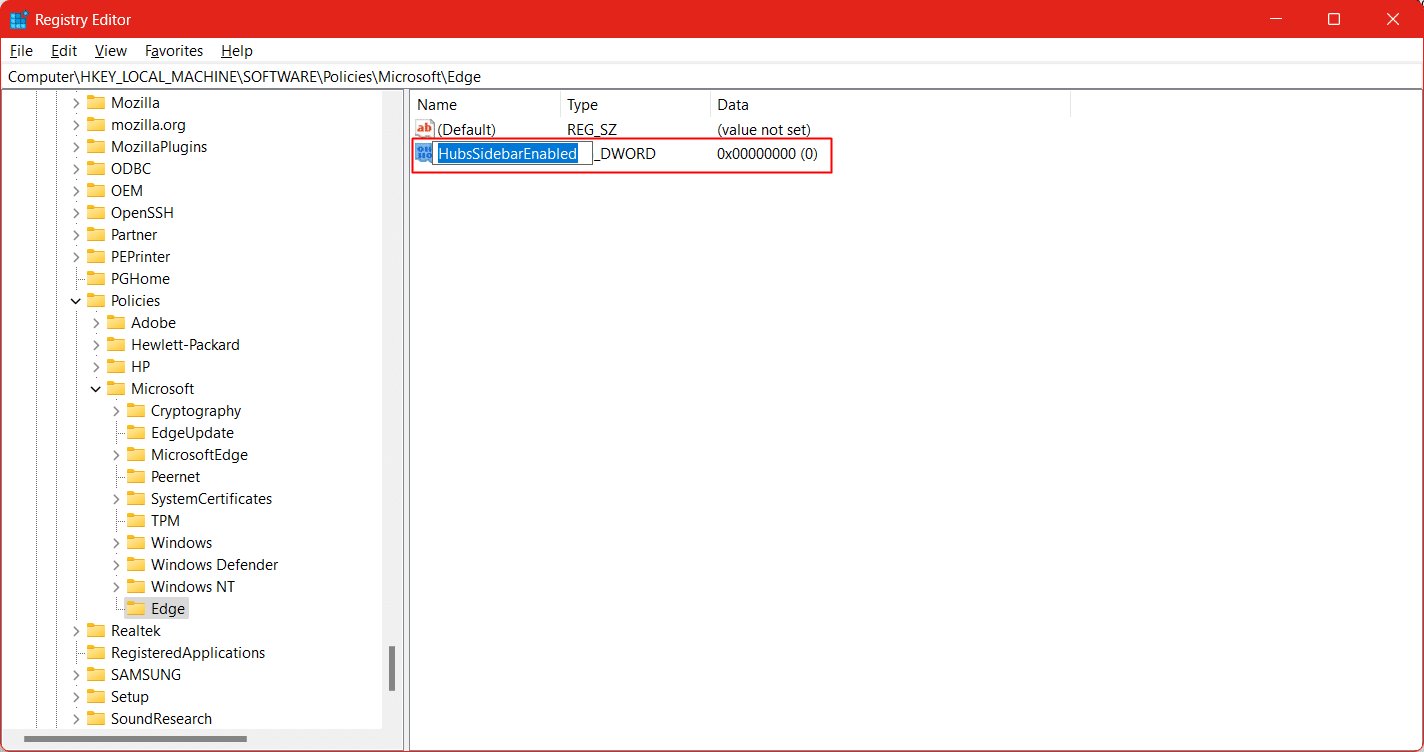Image resolution: width=1424 pixels, height=752 pixels.
Task: Click the (Default) string value icon
Action: [x=425, y=129]
